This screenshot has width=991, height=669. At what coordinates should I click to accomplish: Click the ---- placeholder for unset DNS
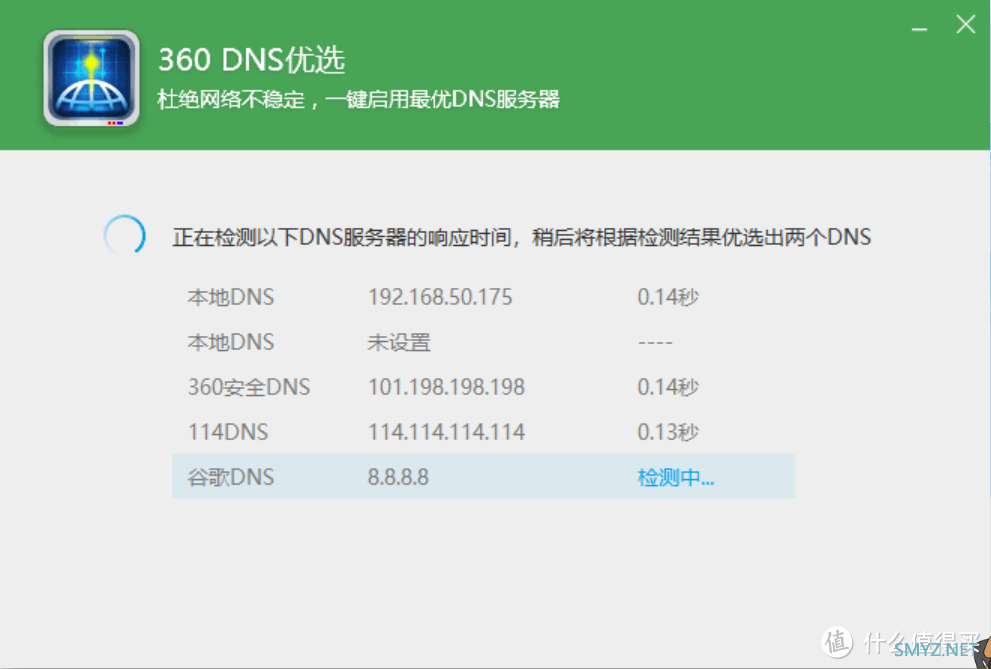point(655,342)
